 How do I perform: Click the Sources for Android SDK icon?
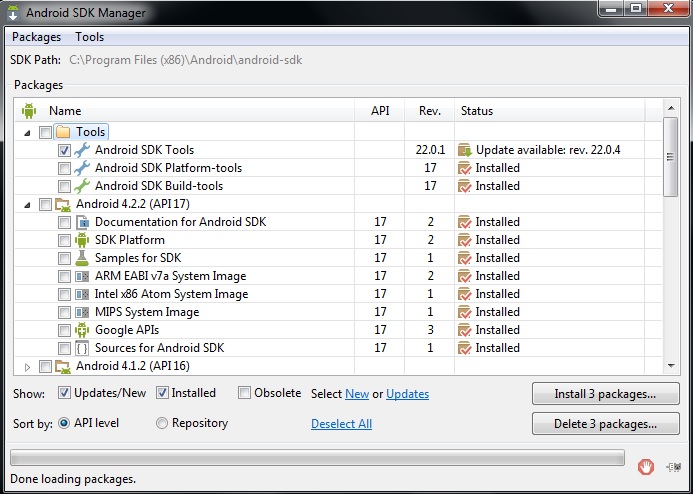coord(83,348)
